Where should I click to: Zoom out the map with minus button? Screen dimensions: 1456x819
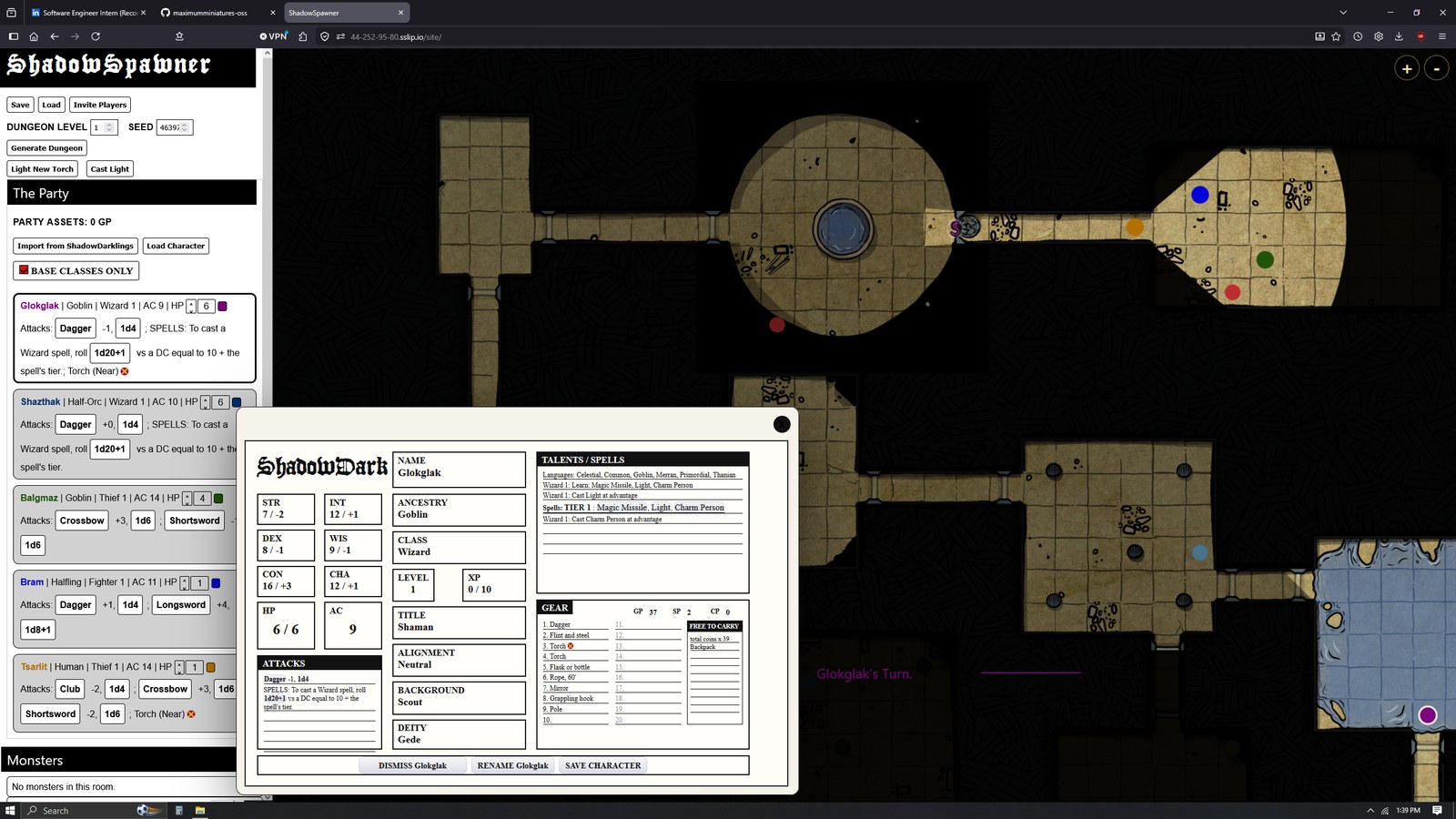[1436, 68]
